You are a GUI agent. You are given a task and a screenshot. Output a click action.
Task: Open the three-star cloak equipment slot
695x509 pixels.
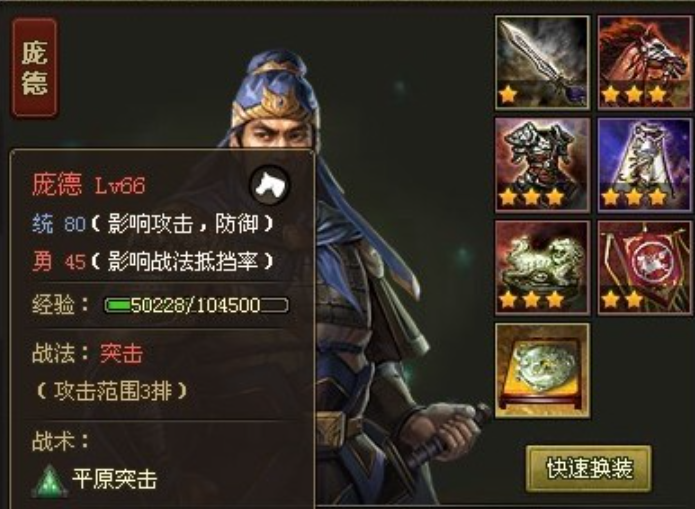click(645, 165)
